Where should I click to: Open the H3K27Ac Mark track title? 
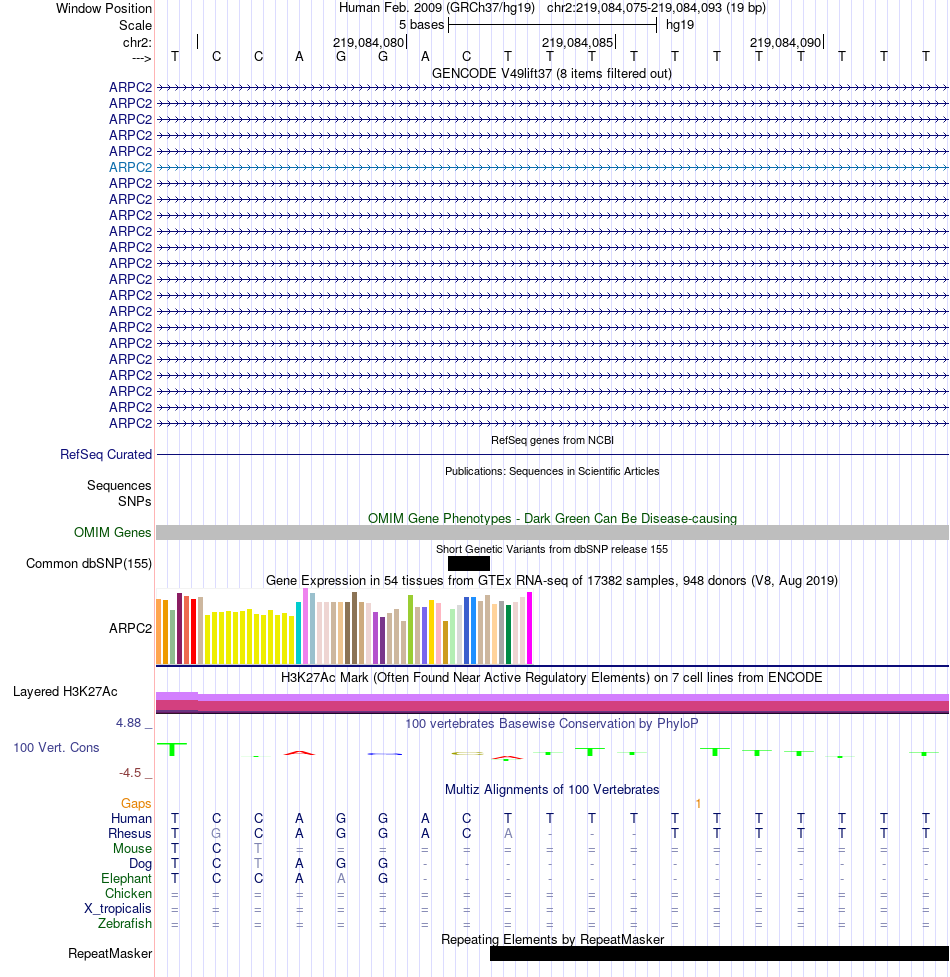(552, 677)
